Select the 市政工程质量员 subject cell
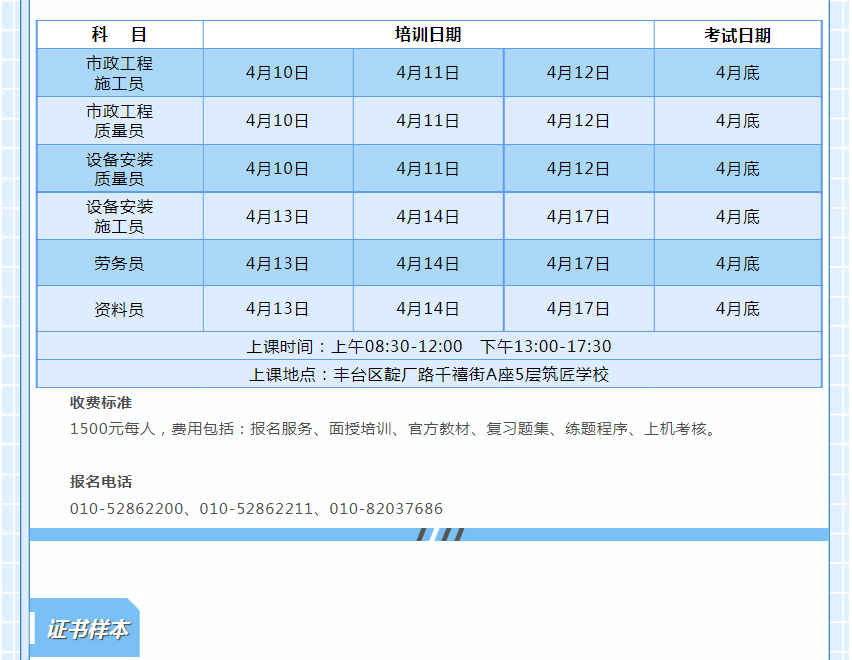852x660 pixels. 120,121
